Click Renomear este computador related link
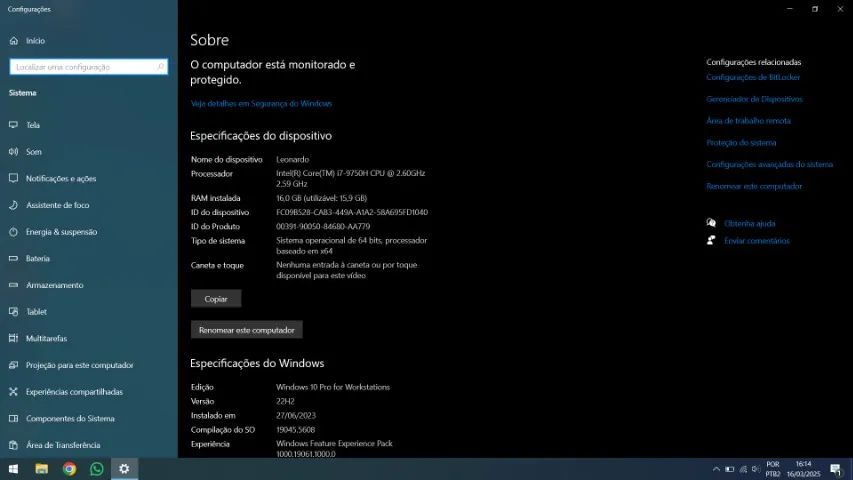This screenshot has width=853, height=480. pos(754,186)
